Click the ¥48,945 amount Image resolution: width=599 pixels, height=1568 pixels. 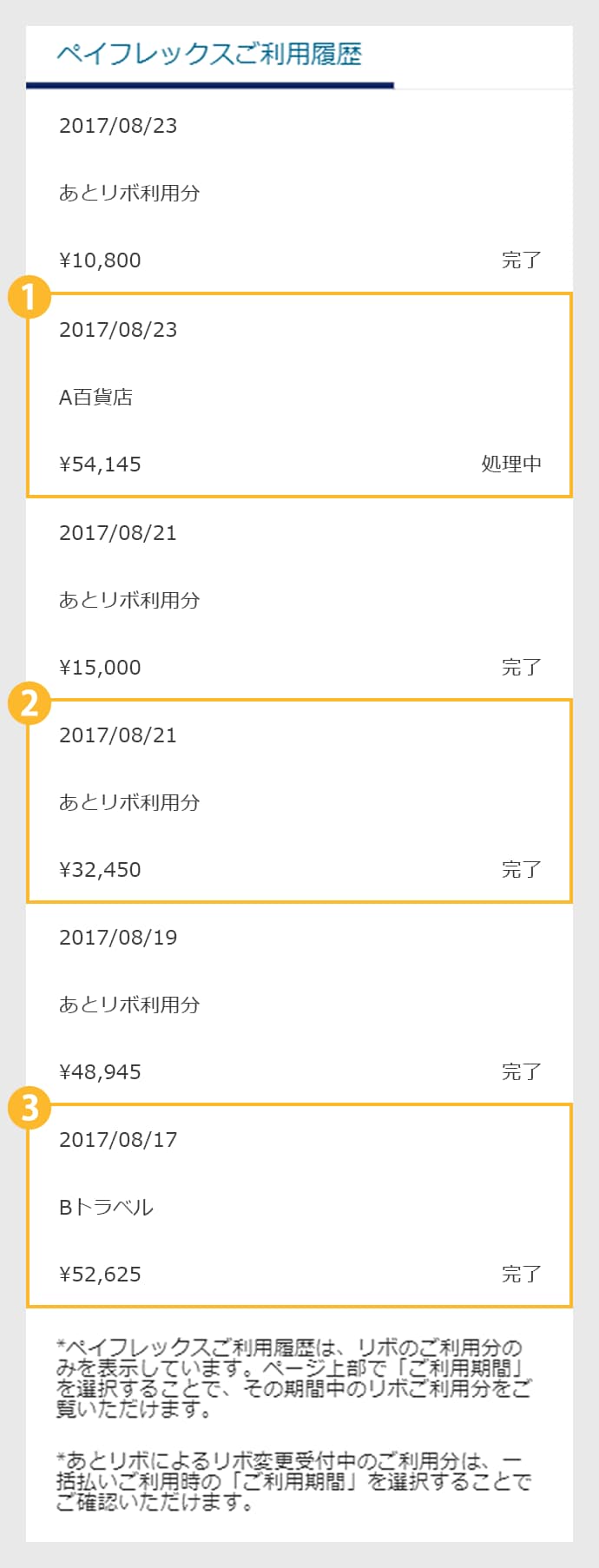[100, 1072]
